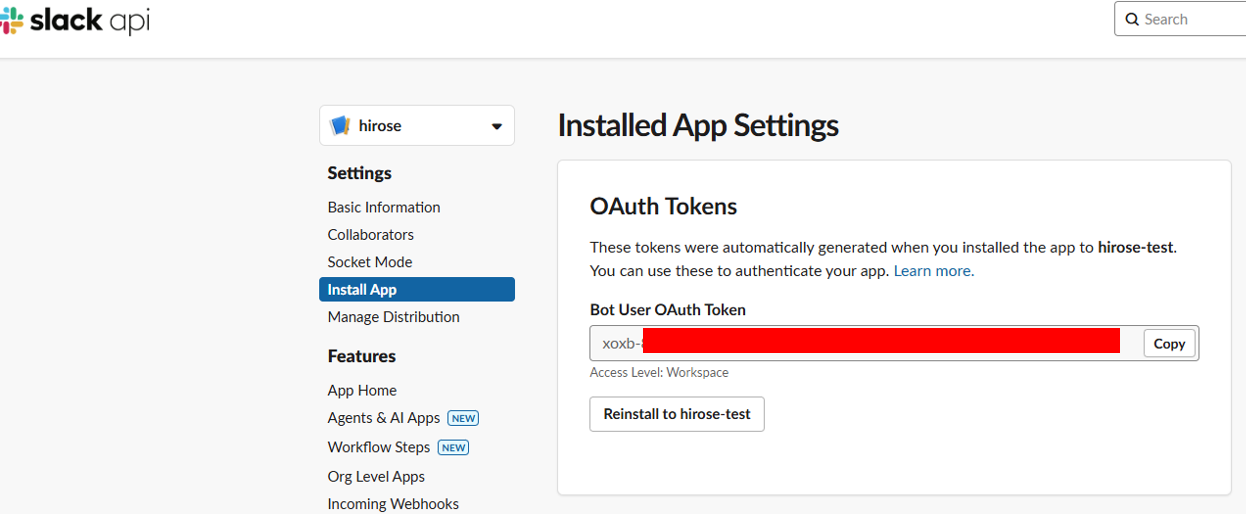Expand the hirose app selector dropdown
Image resolution: width=1246 pixels, height=514 pixels.
416,126
